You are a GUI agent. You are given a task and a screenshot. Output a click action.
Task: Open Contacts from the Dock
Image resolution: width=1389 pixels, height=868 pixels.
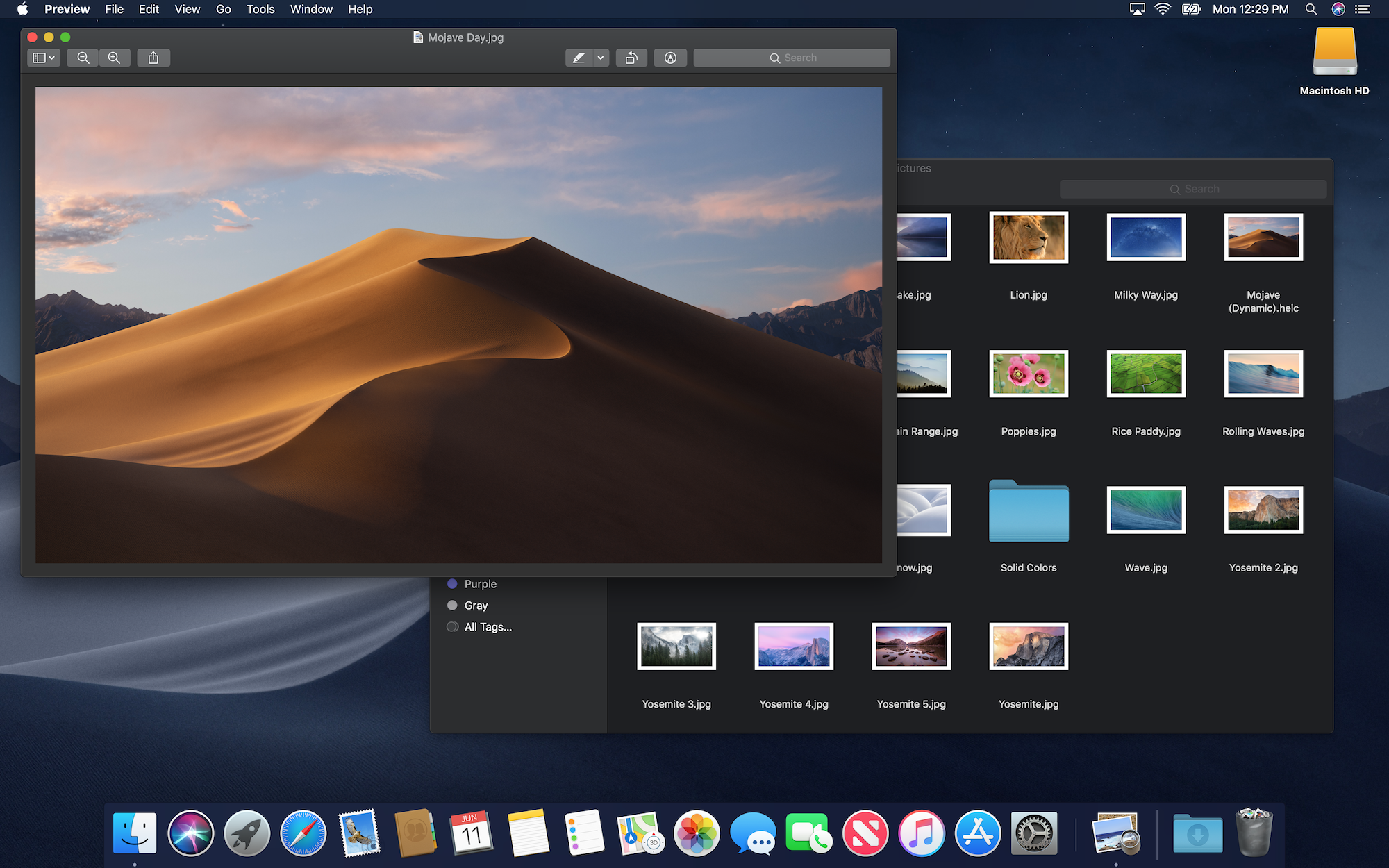[x=415, y=833]
